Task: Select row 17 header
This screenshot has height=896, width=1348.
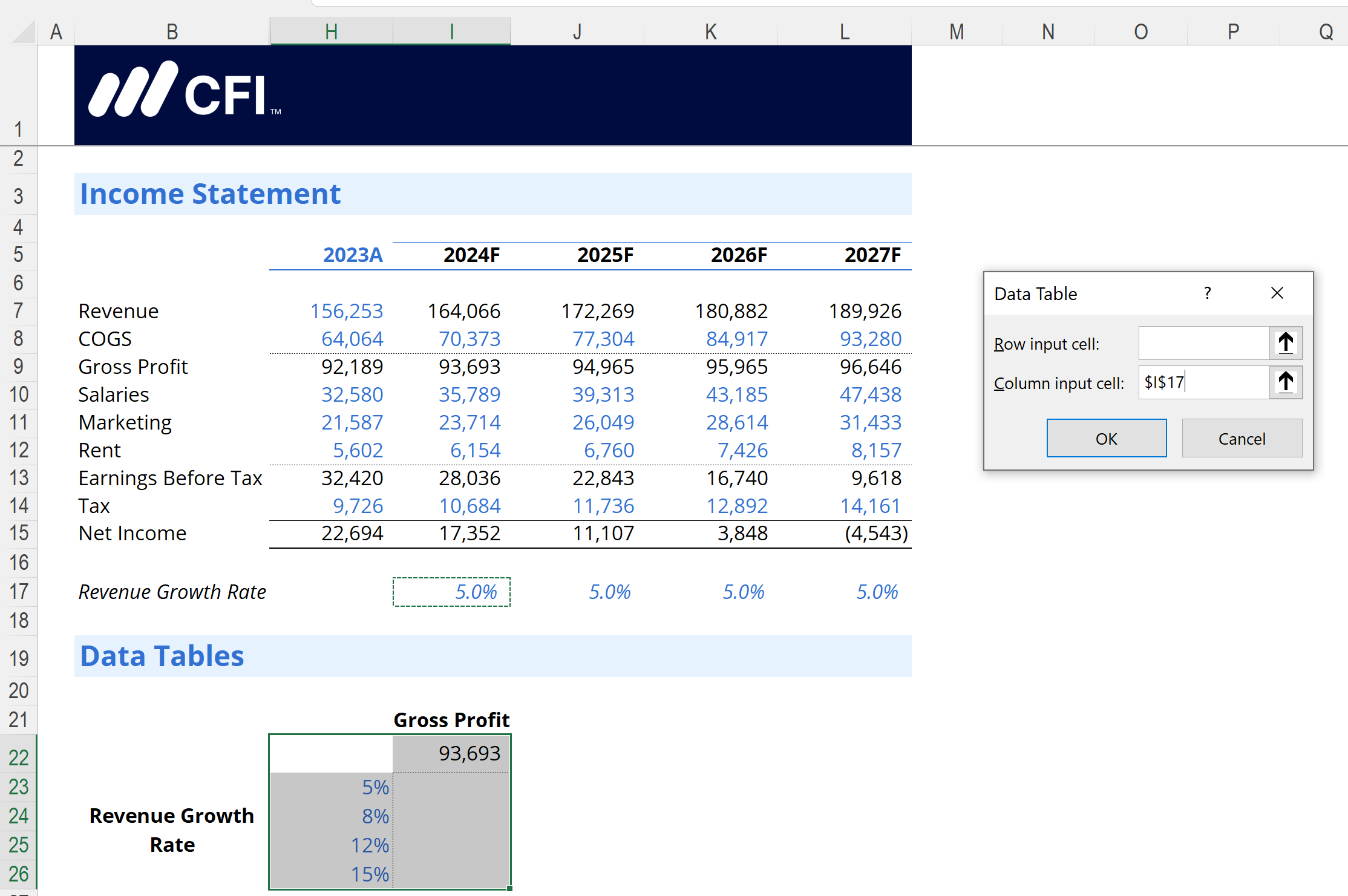Action: pyautogui.click(x=18, y=591)
